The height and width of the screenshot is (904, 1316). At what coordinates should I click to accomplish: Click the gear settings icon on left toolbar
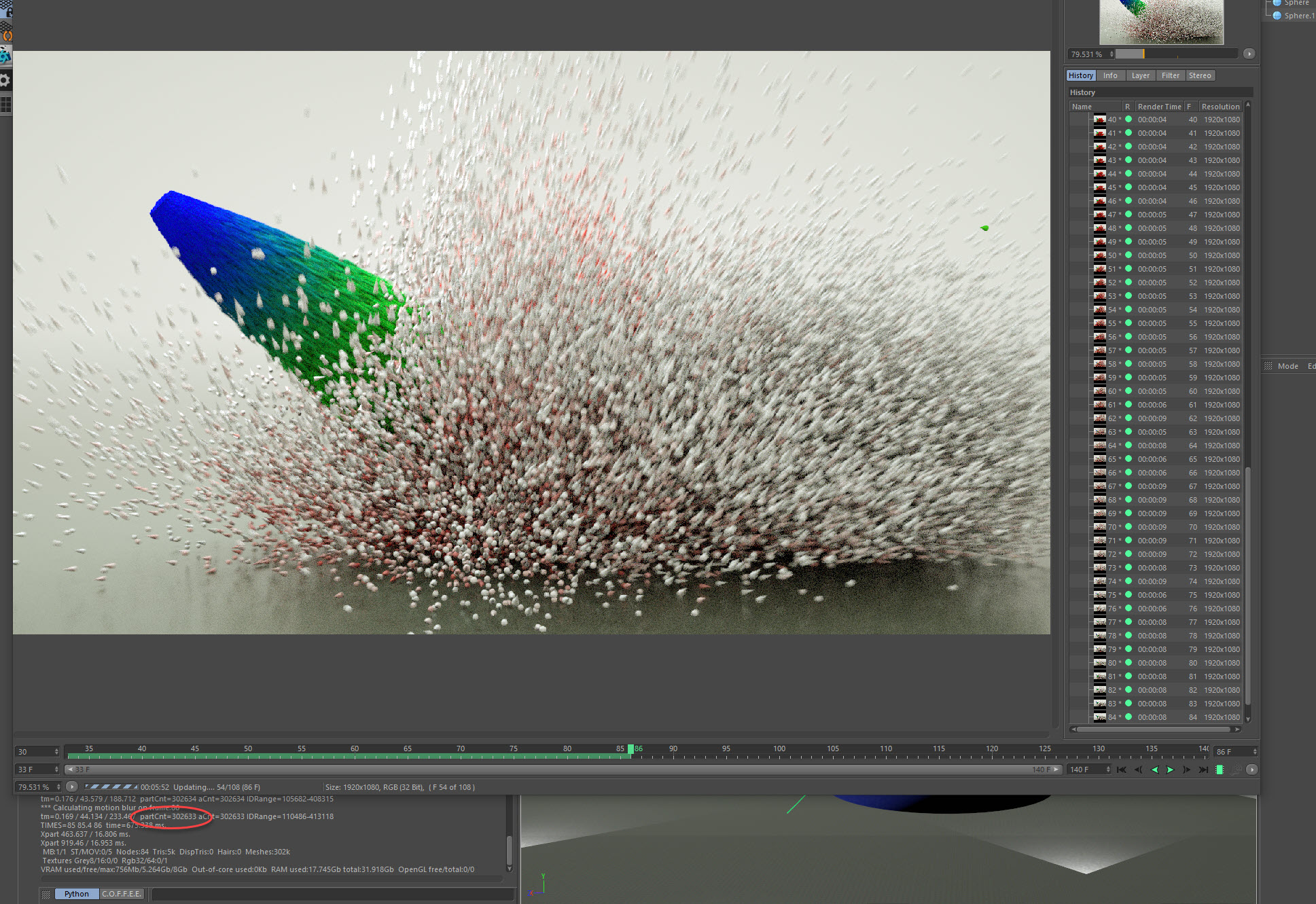point(5,80)
